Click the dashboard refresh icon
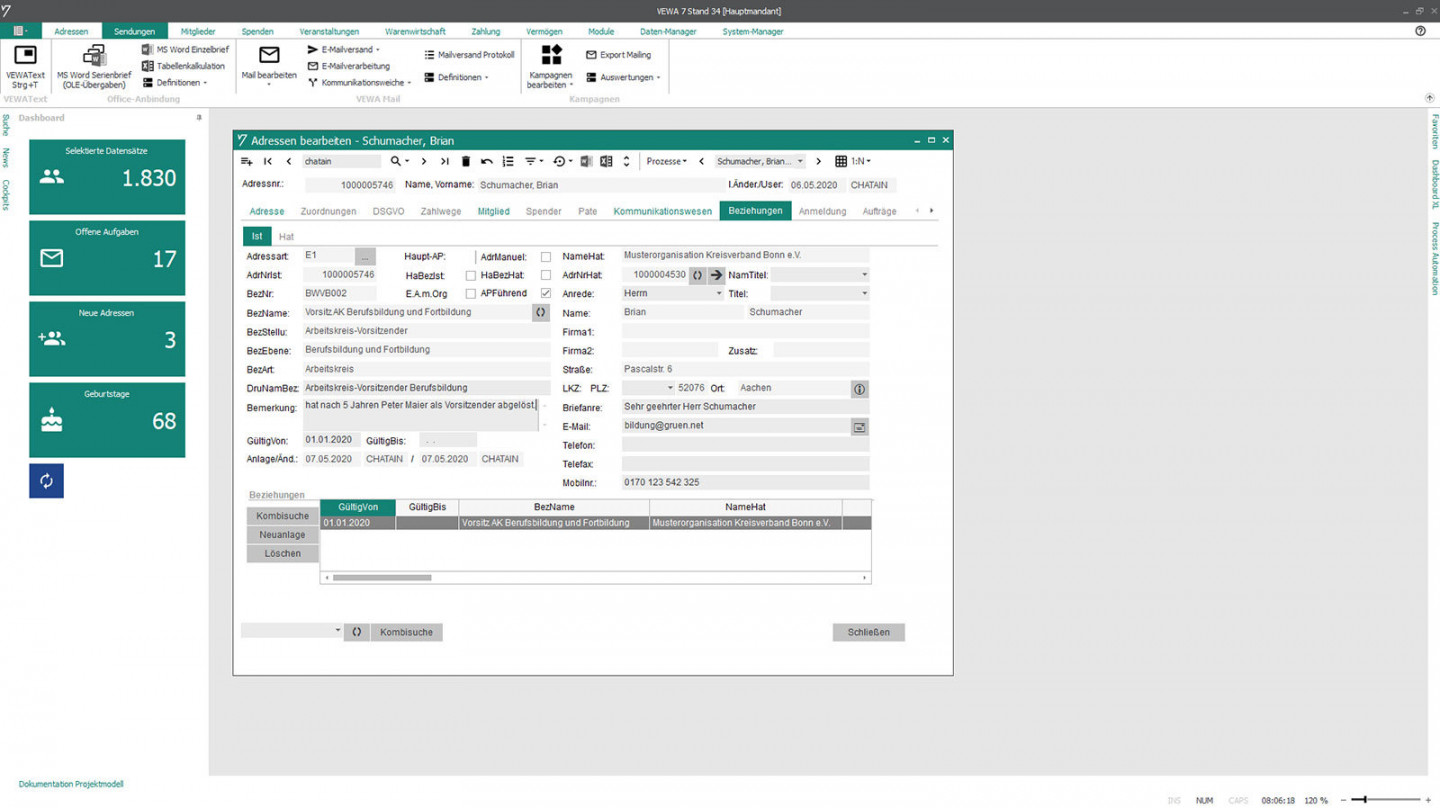 tap(46, 481)
